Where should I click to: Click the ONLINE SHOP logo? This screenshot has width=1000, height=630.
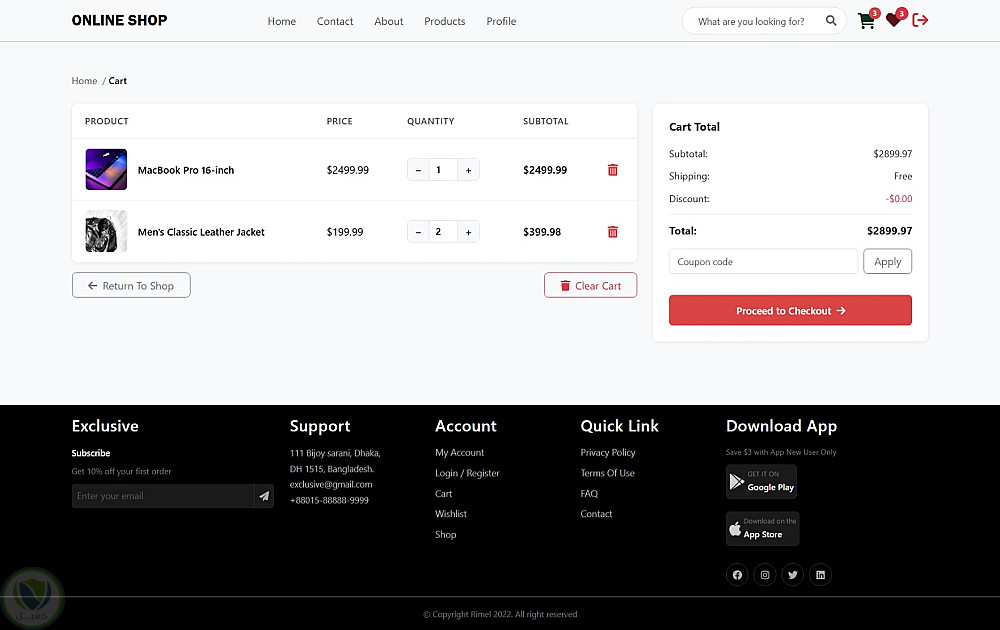[119, 20]
